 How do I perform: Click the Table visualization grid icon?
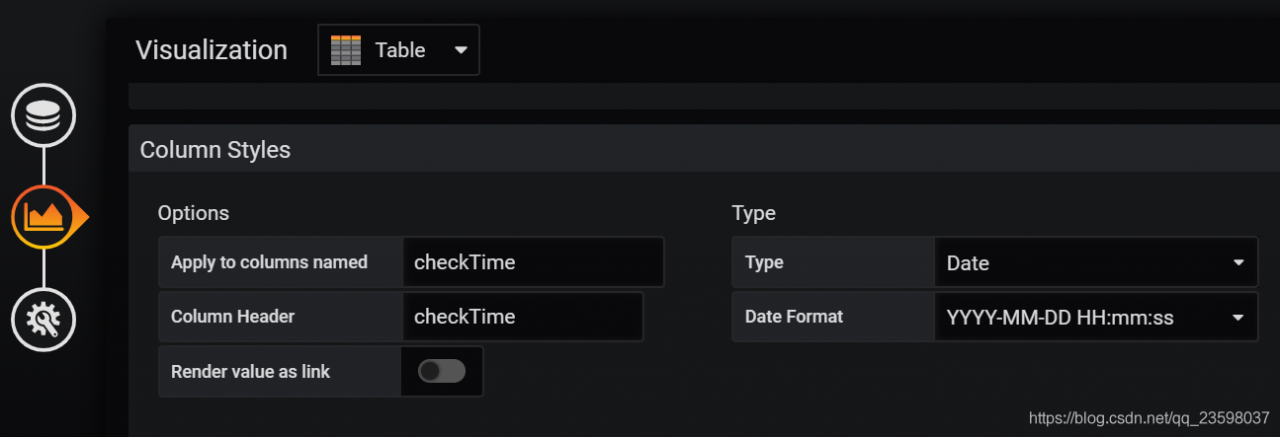[345, 50]
